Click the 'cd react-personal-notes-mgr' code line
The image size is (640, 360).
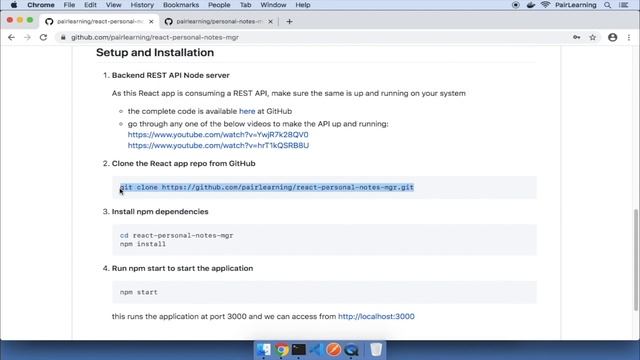(x=177, y=236)
